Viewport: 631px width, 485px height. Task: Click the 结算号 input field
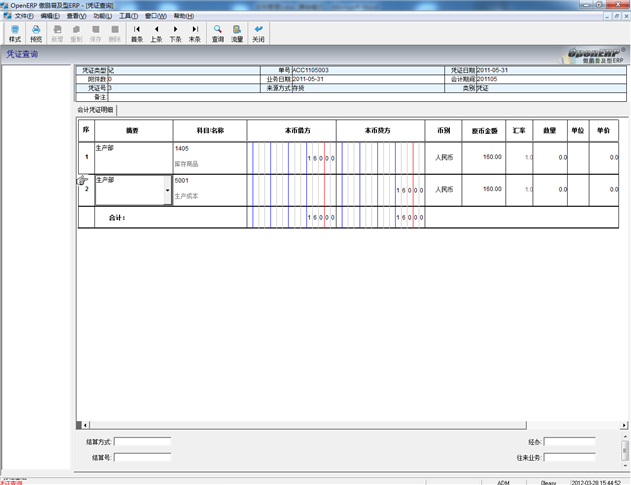142,457
